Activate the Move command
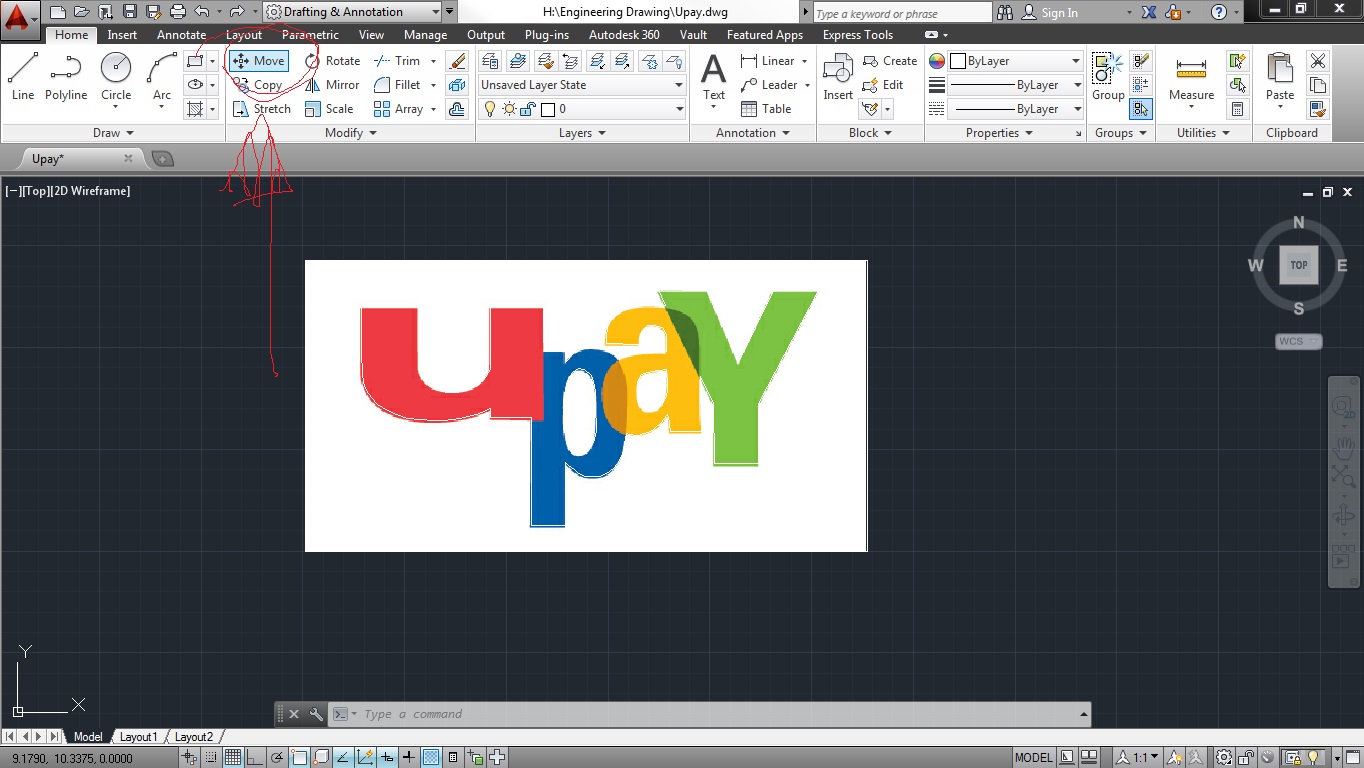The width and height of the screenshot is (1364, 768). tap(258, 61)
